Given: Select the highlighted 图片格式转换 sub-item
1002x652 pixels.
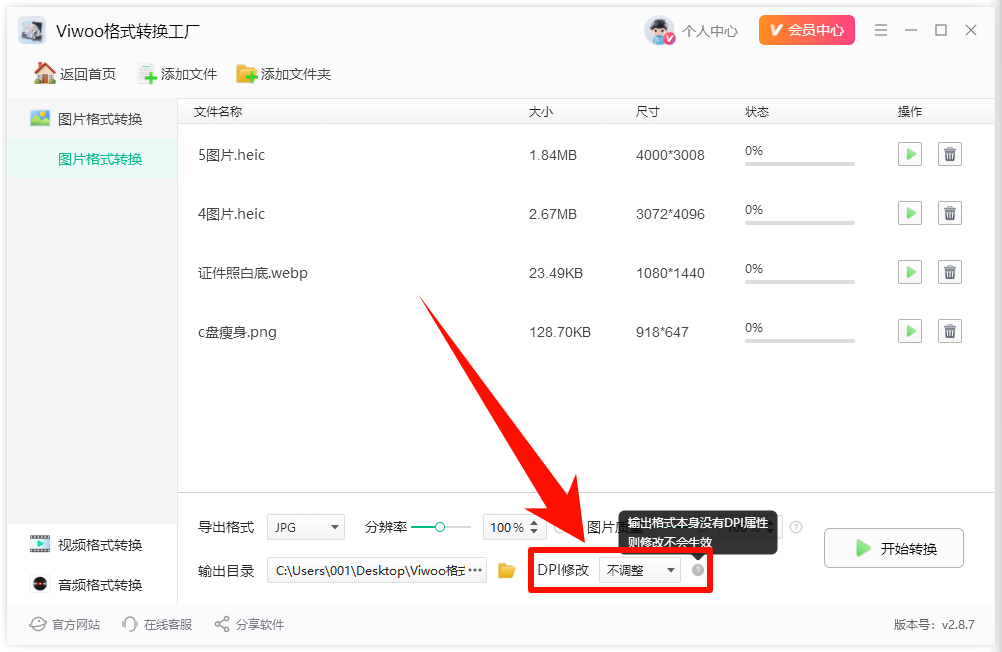Looking at the screenshot, I should click(x=93, y=159).
